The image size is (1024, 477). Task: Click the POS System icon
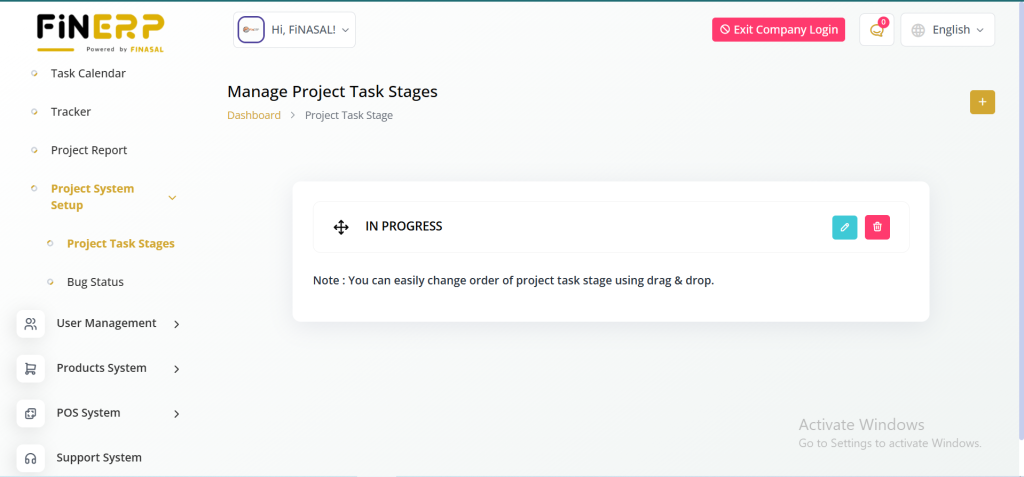pyautogui.click(x=31, y=413)
